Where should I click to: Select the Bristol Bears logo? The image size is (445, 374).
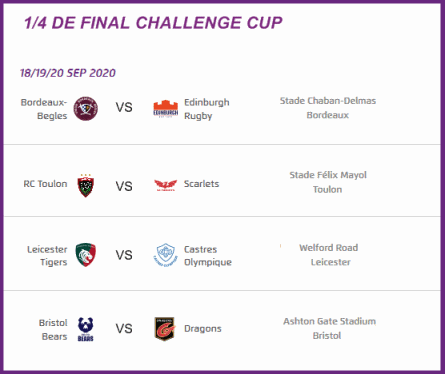point(86,329)
